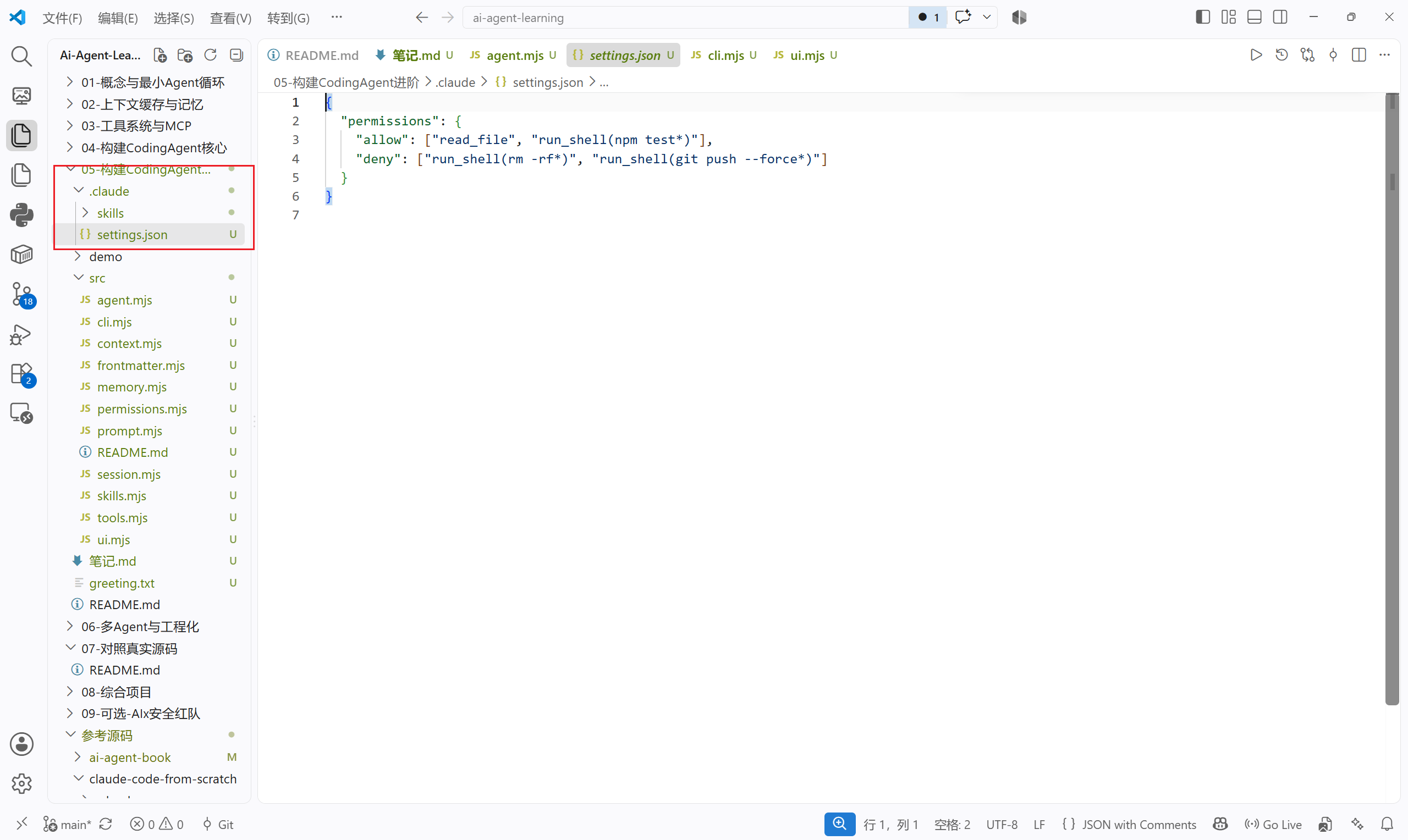
Task: Toggle the secondary side bar
Action: pyautogui.click(x=1280, y=17)
